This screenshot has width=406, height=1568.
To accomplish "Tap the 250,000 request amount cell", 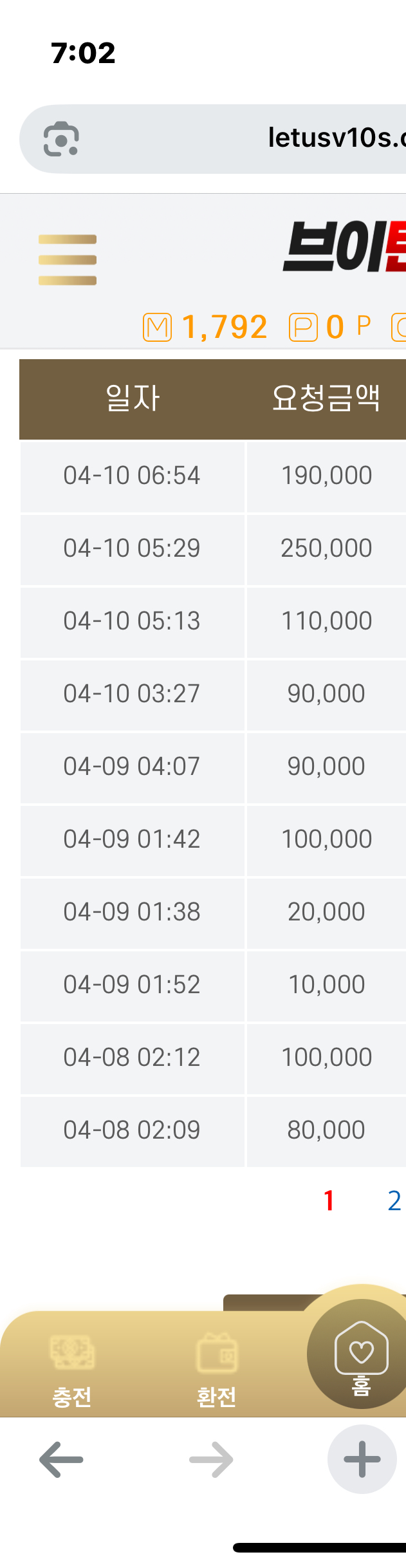I will 326,549.
